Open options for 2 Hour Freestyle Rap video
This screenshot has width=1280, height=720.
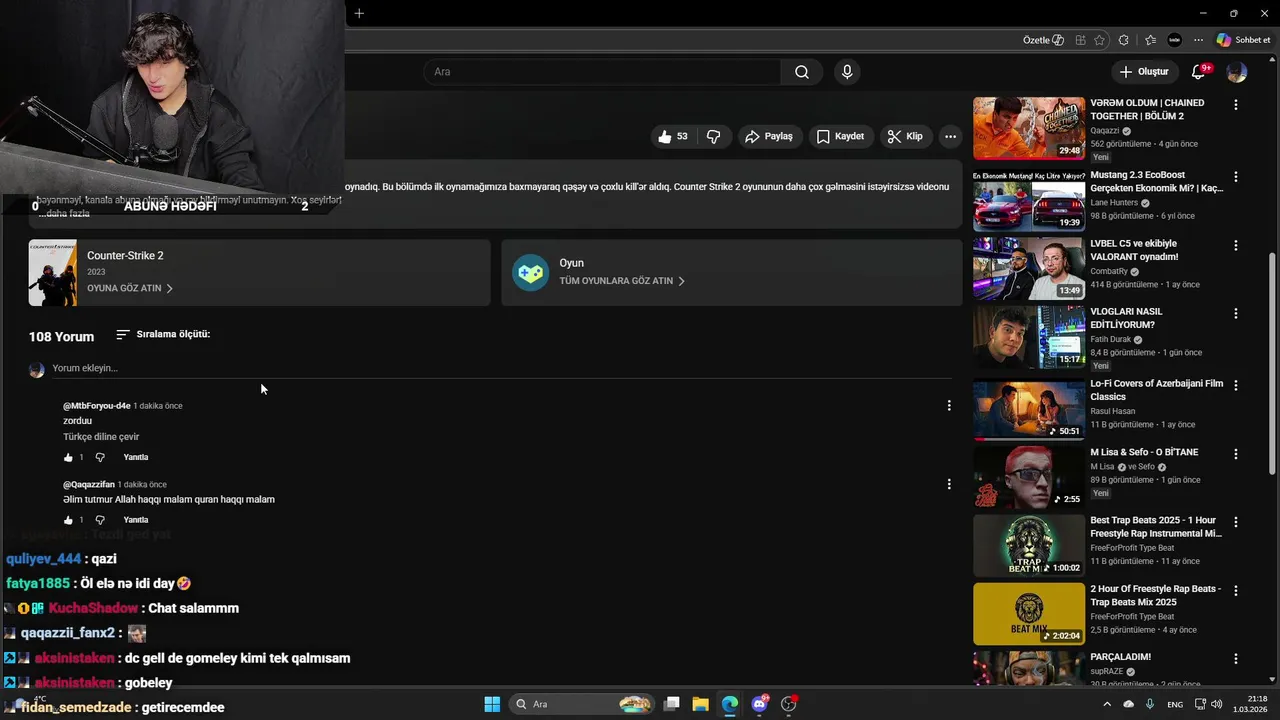[1236, 590]
